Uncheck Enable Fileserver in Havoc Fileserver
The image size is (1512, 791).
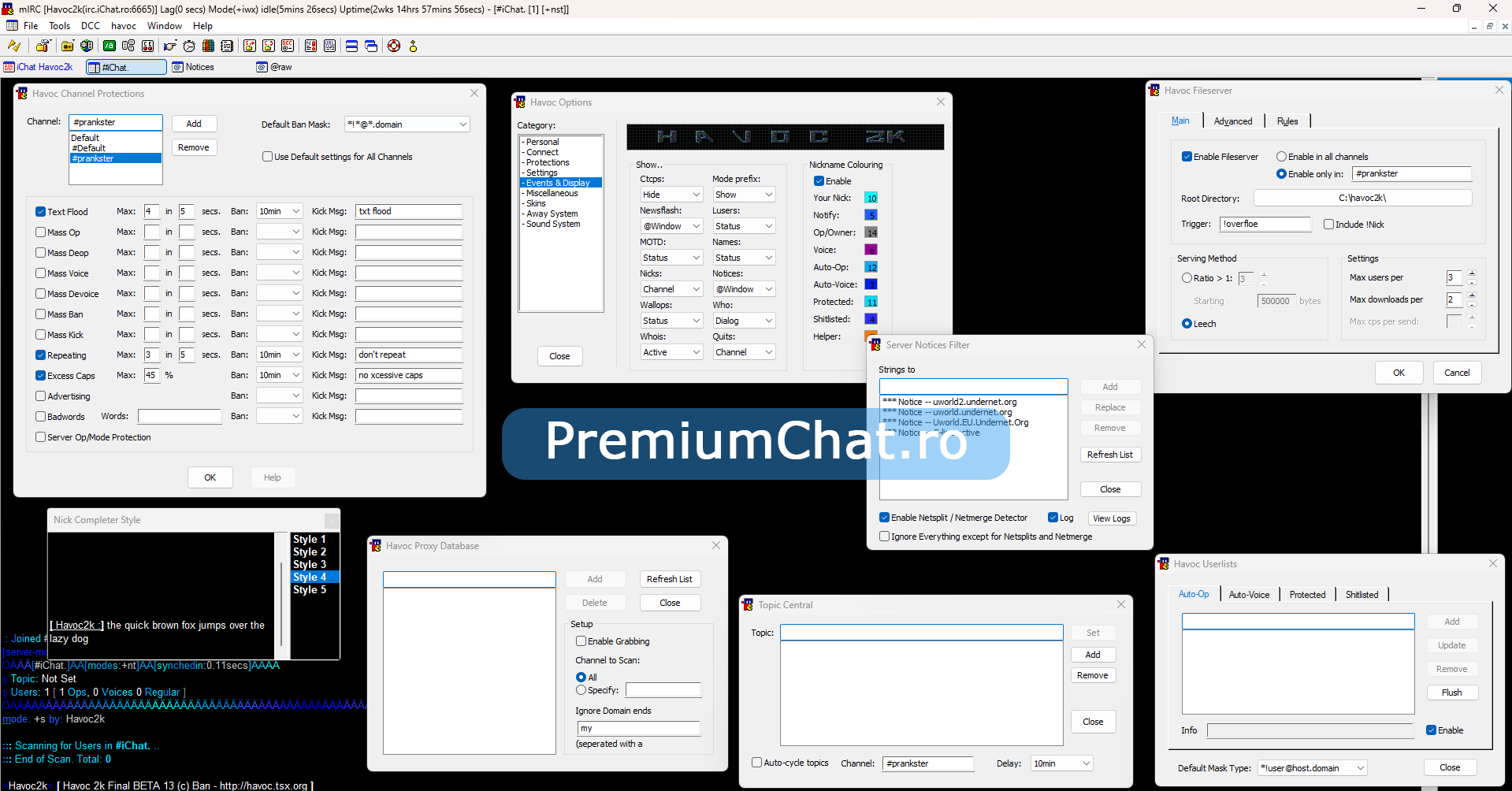(1187, 157)
